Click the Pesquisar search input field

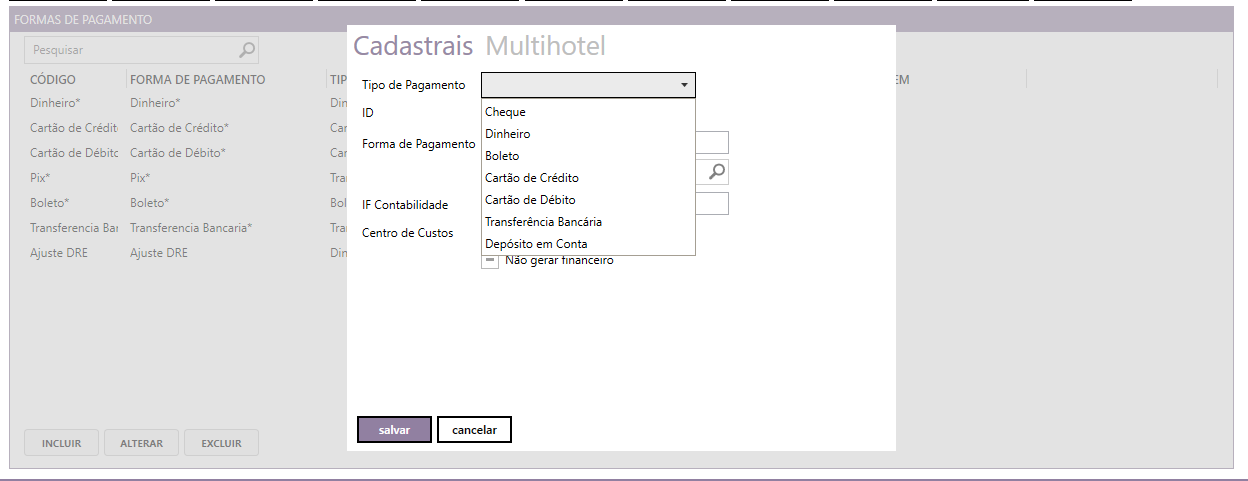[130, 50]
